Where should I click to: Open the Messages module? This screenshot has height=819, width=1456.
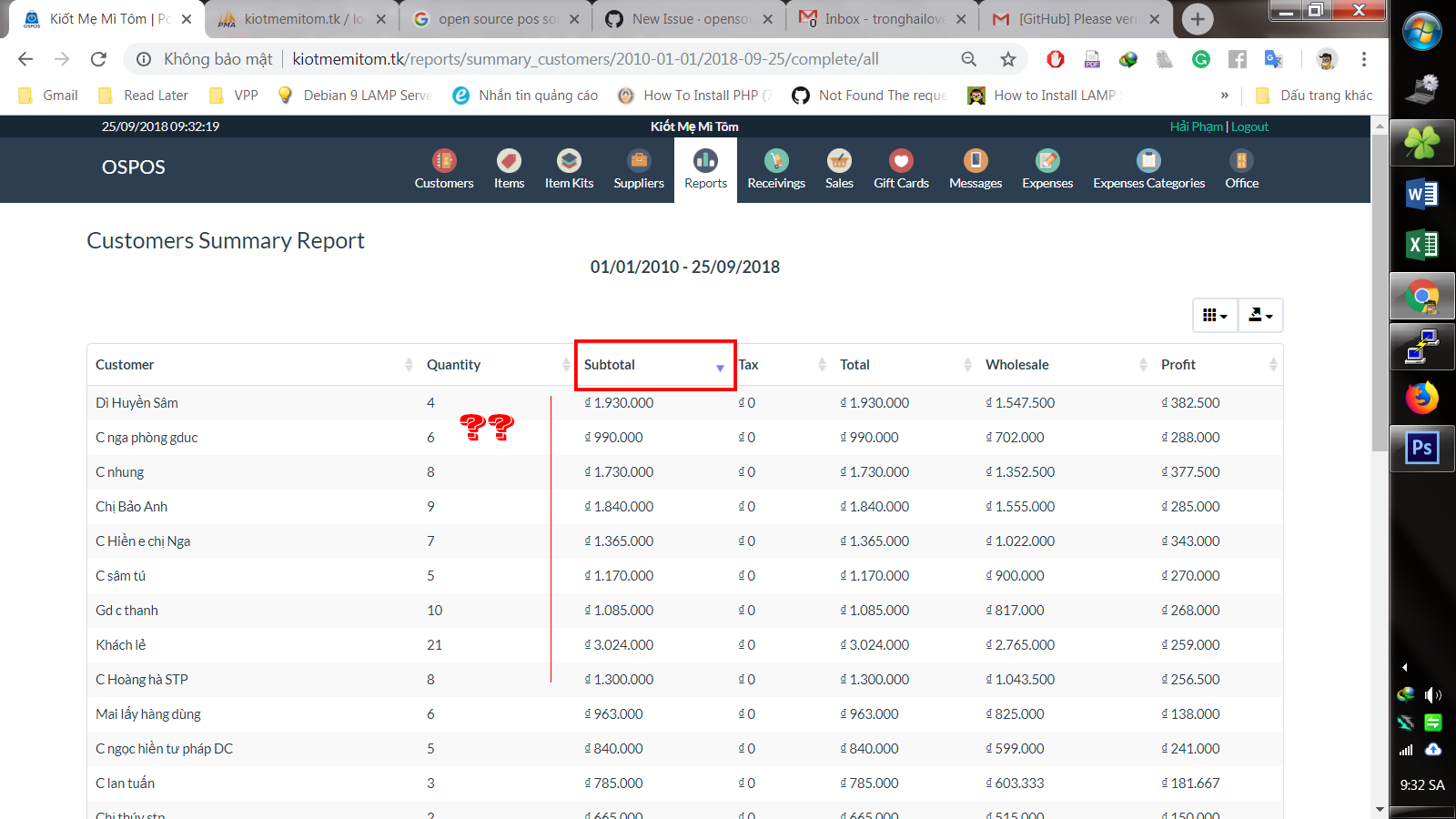pos(976,170)
